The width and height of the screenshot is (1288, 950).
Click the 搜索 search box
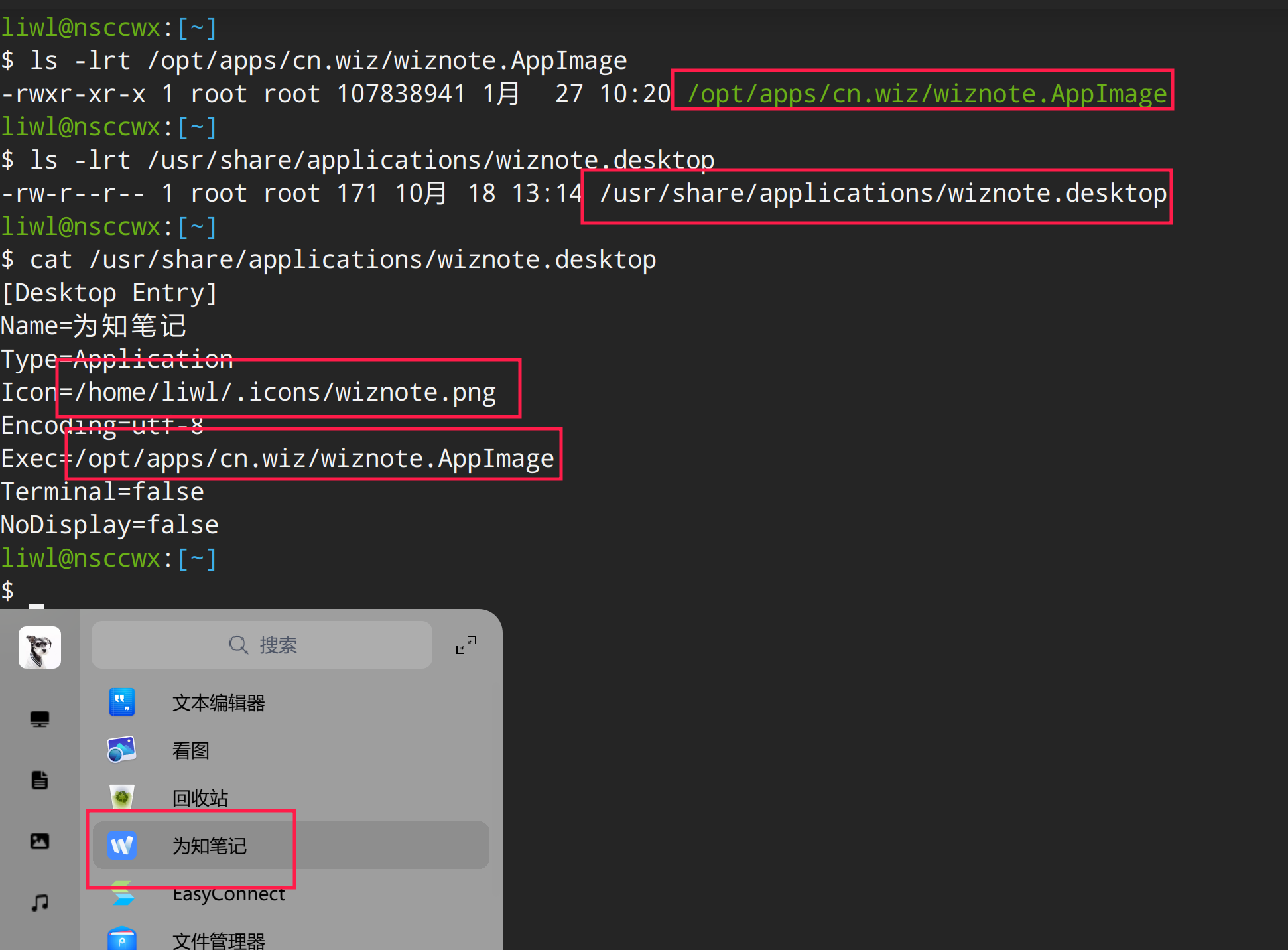pyautogui.click(x=262, y=645)
